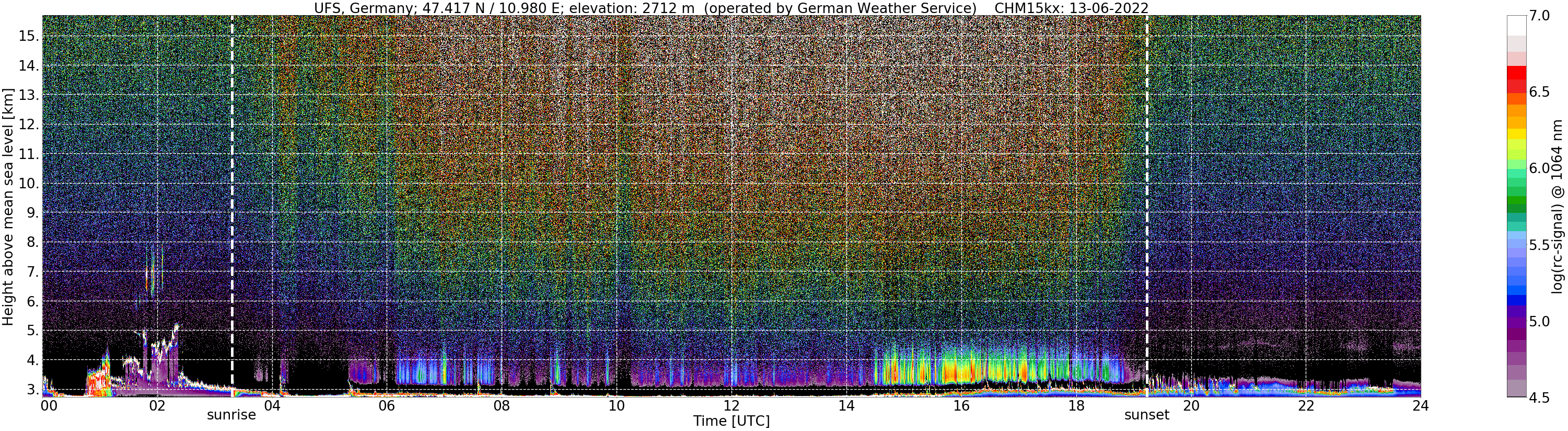Click the yellow segment of the colorbar
1568x431 pixels.
coord(1517,134)
